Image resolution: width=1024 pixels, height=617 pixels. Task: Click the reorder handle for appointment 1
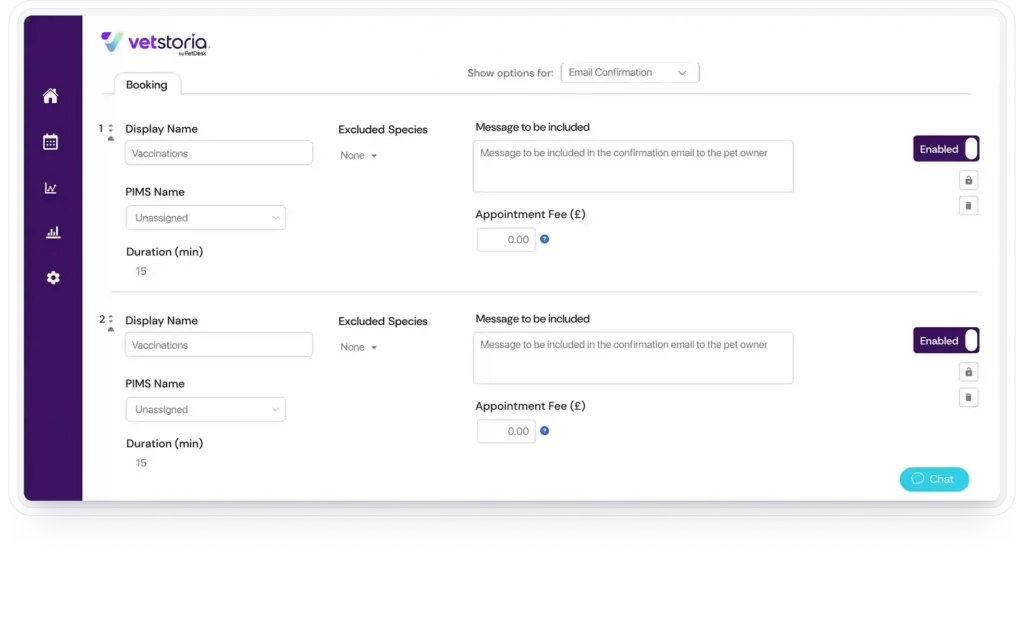(x=110, y=132)
